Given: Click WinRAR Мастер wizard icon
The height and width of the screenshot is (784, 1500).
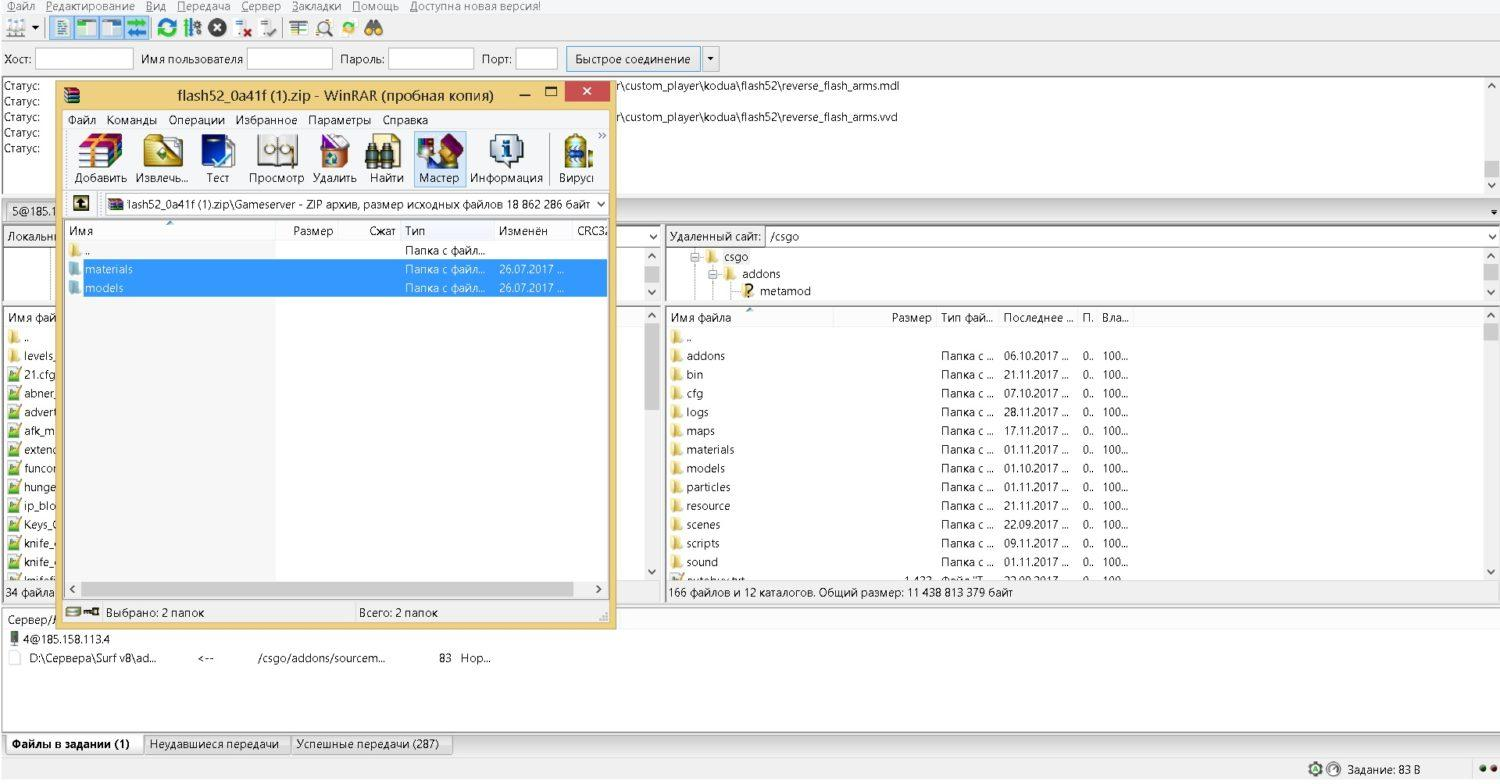Looking at the screenshot, I should click(x=439, y=158).
